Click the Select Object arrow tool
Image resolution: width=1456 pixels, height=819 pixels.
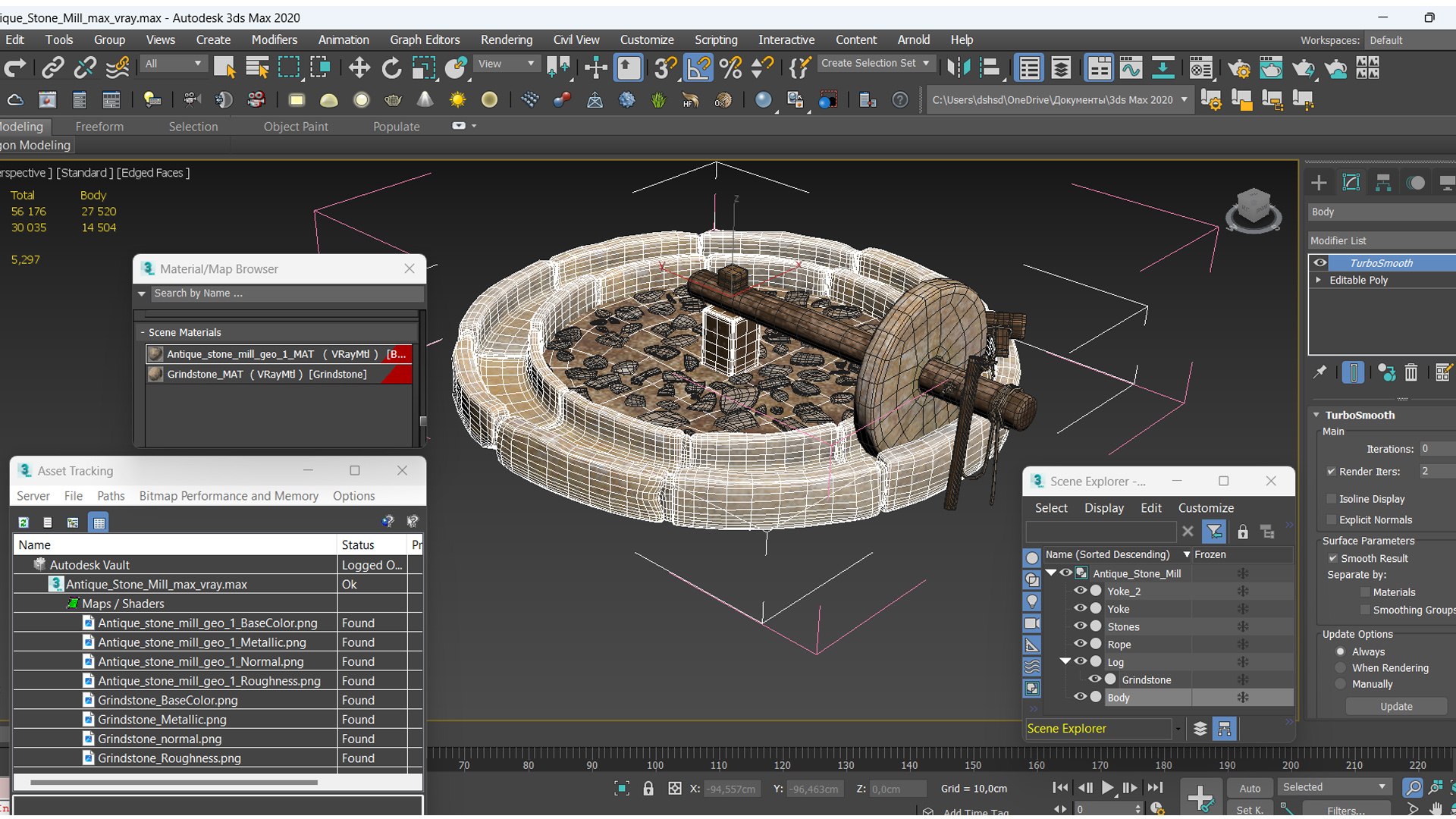click(x=224, y=68)
